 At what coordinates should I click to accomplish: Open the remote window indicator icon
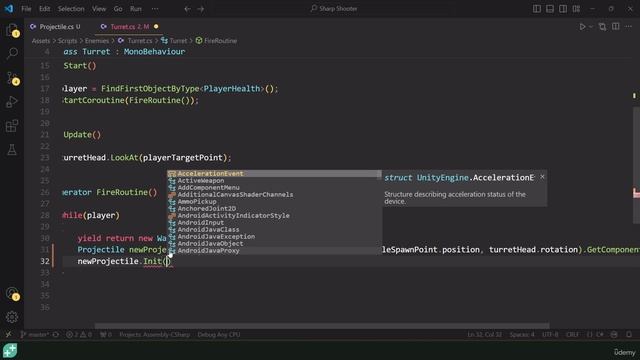(8, 335)
